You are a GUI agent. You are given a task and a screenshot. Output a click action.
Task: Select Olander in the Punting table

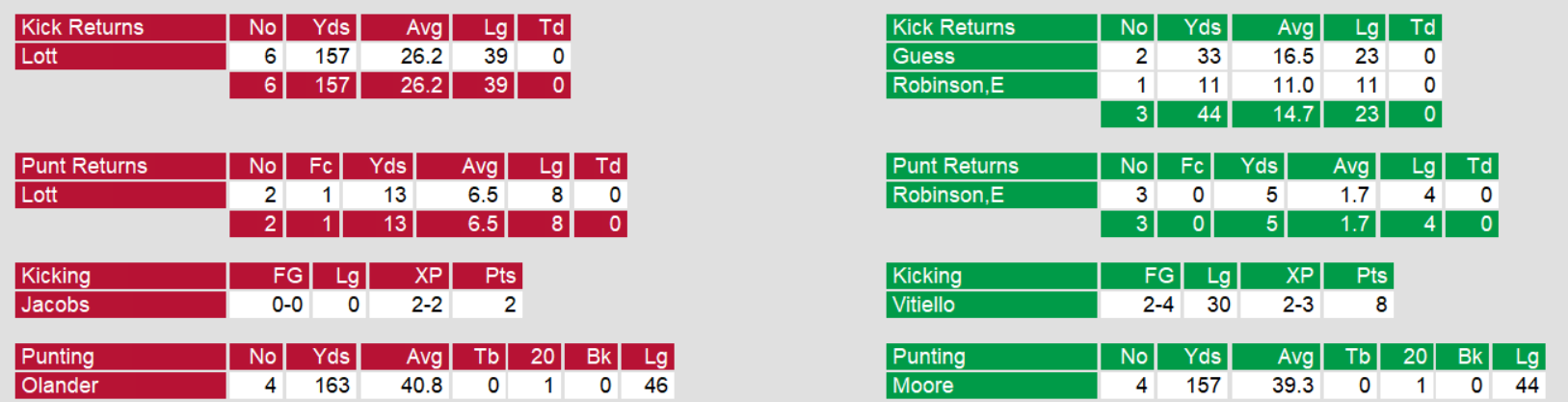[x=120, y=386]
